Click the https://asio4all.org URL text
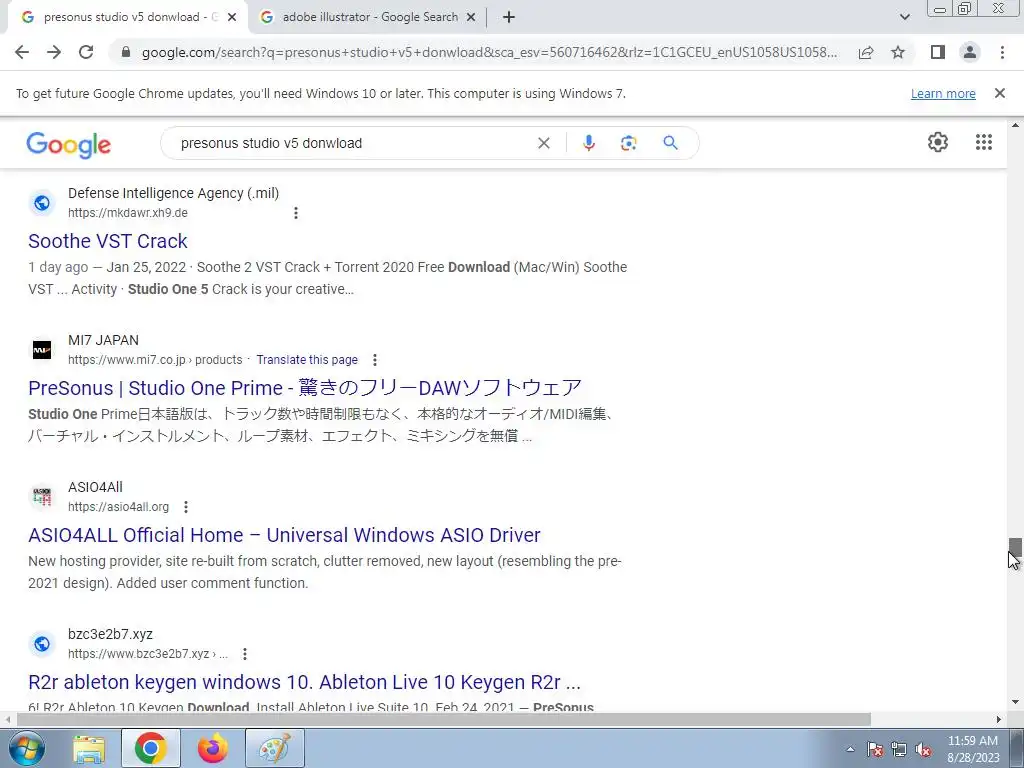 tap(118, 507)
